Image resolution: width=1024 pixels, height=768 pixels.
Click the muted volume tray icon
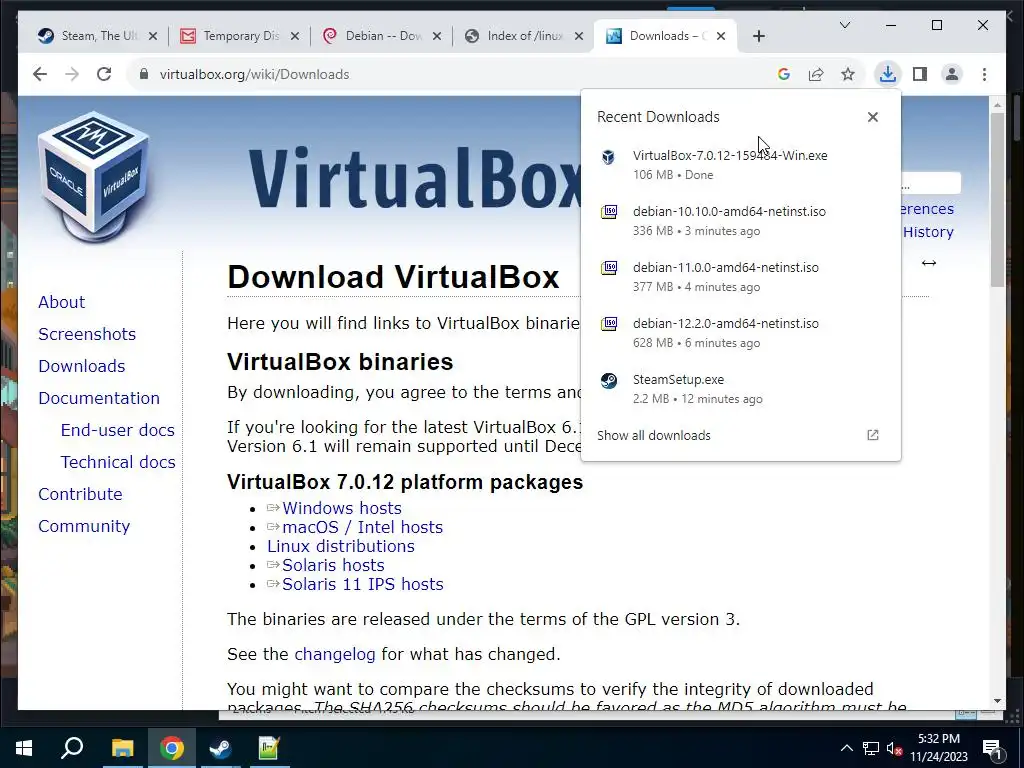(893, 748)
